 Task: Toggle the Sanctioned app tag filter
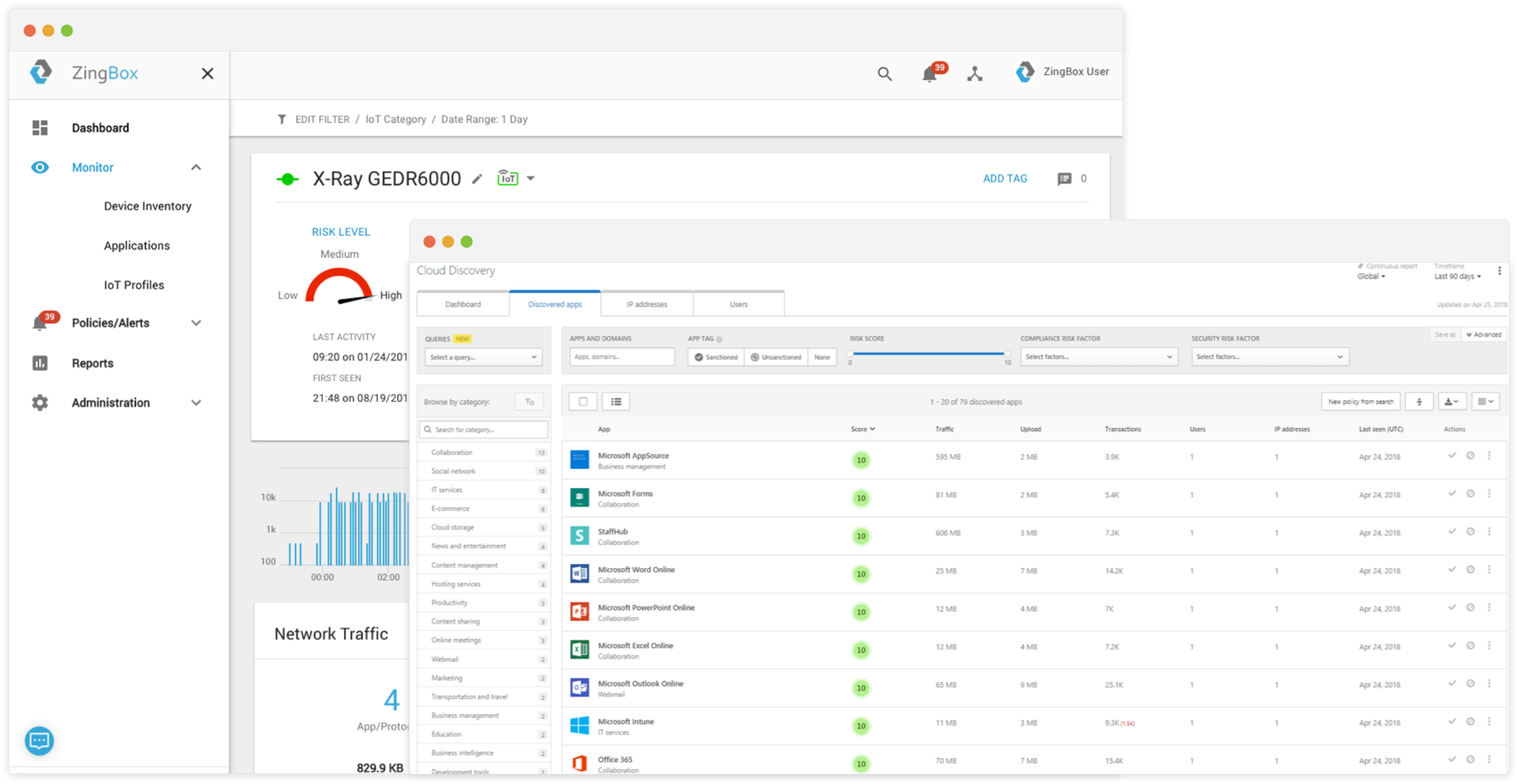click(716, 357)
